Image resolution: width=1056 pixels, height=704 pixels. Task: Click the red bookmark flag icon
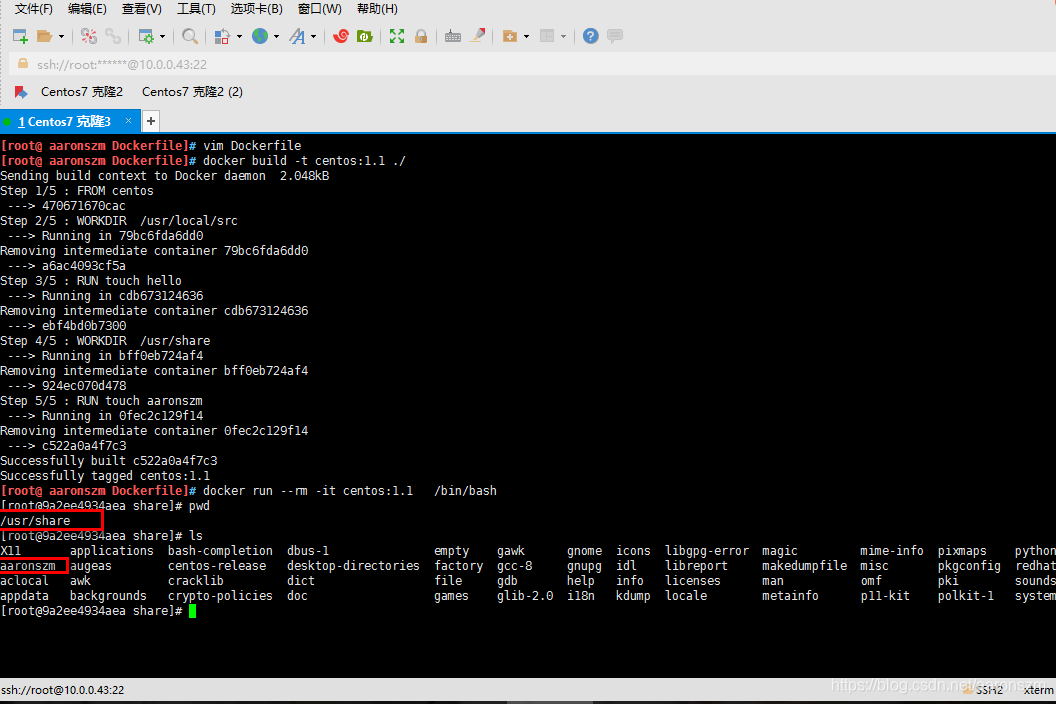(x=21, y=92)
